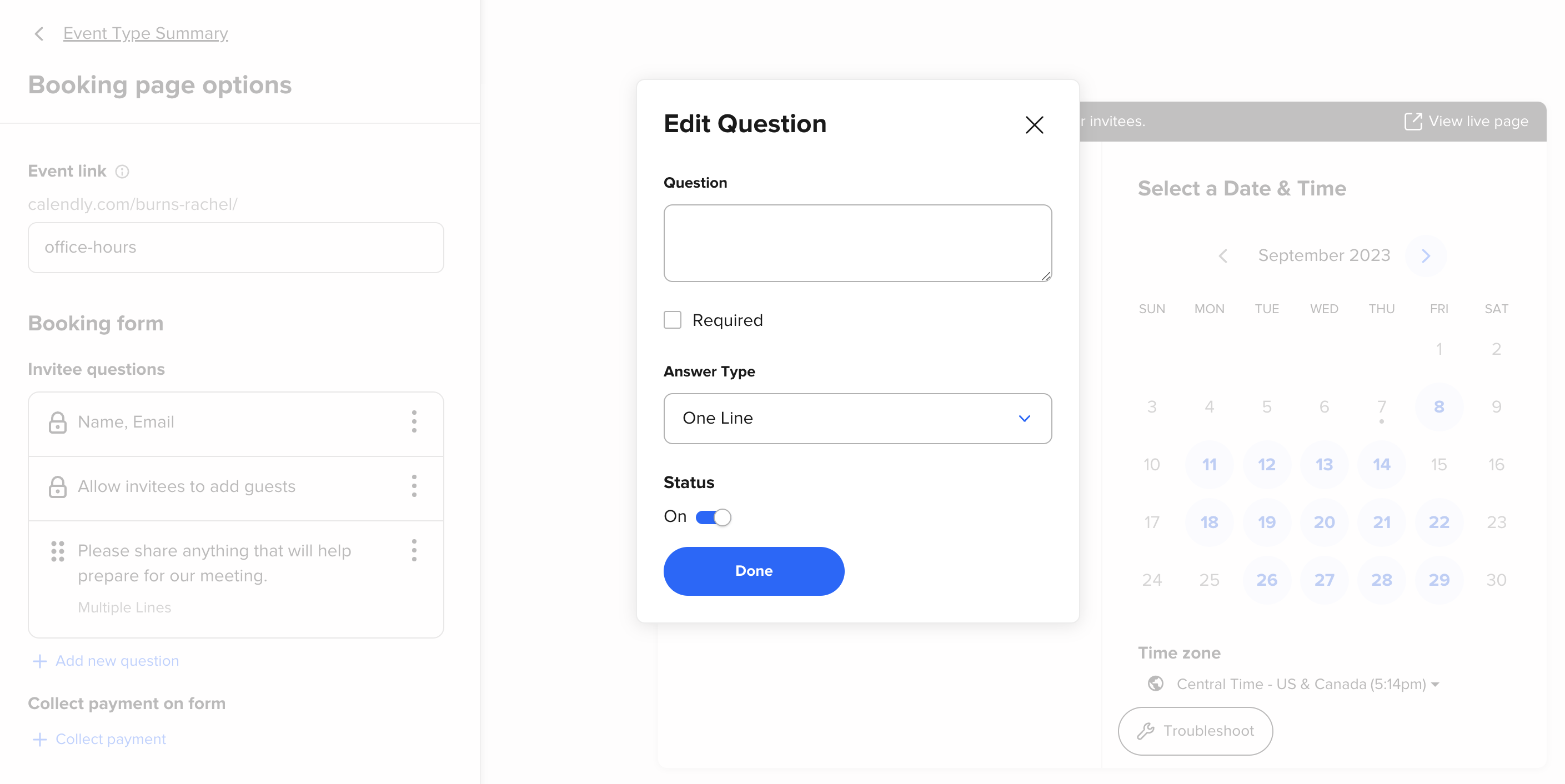Click the plus icon next to Collect payment
This screenshot has width=1565, height=784.
tap(40, 739)
